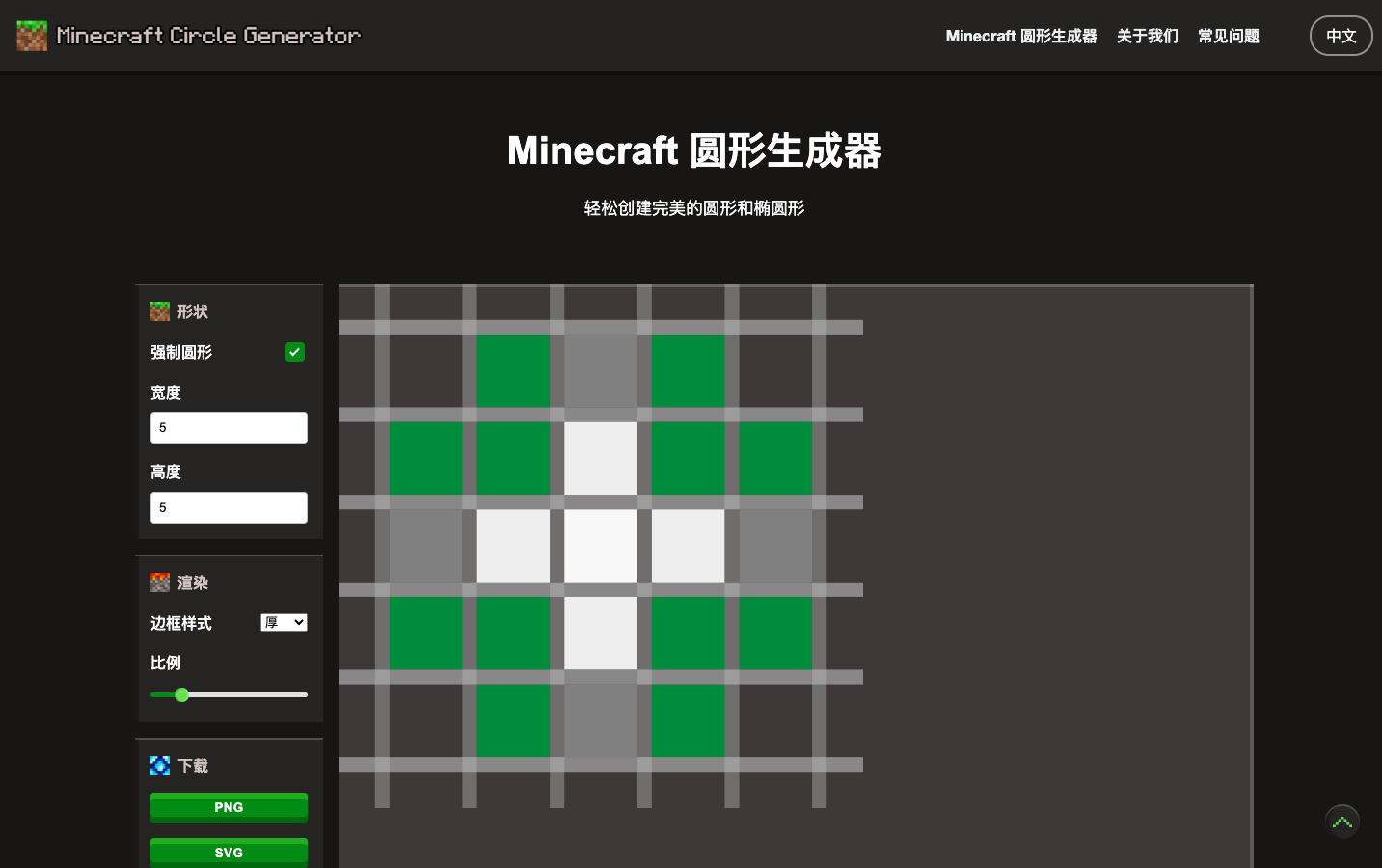Click the 比例 scale slider handle
The height and width of the screenshot is (868, 1382).
(181, 694)
